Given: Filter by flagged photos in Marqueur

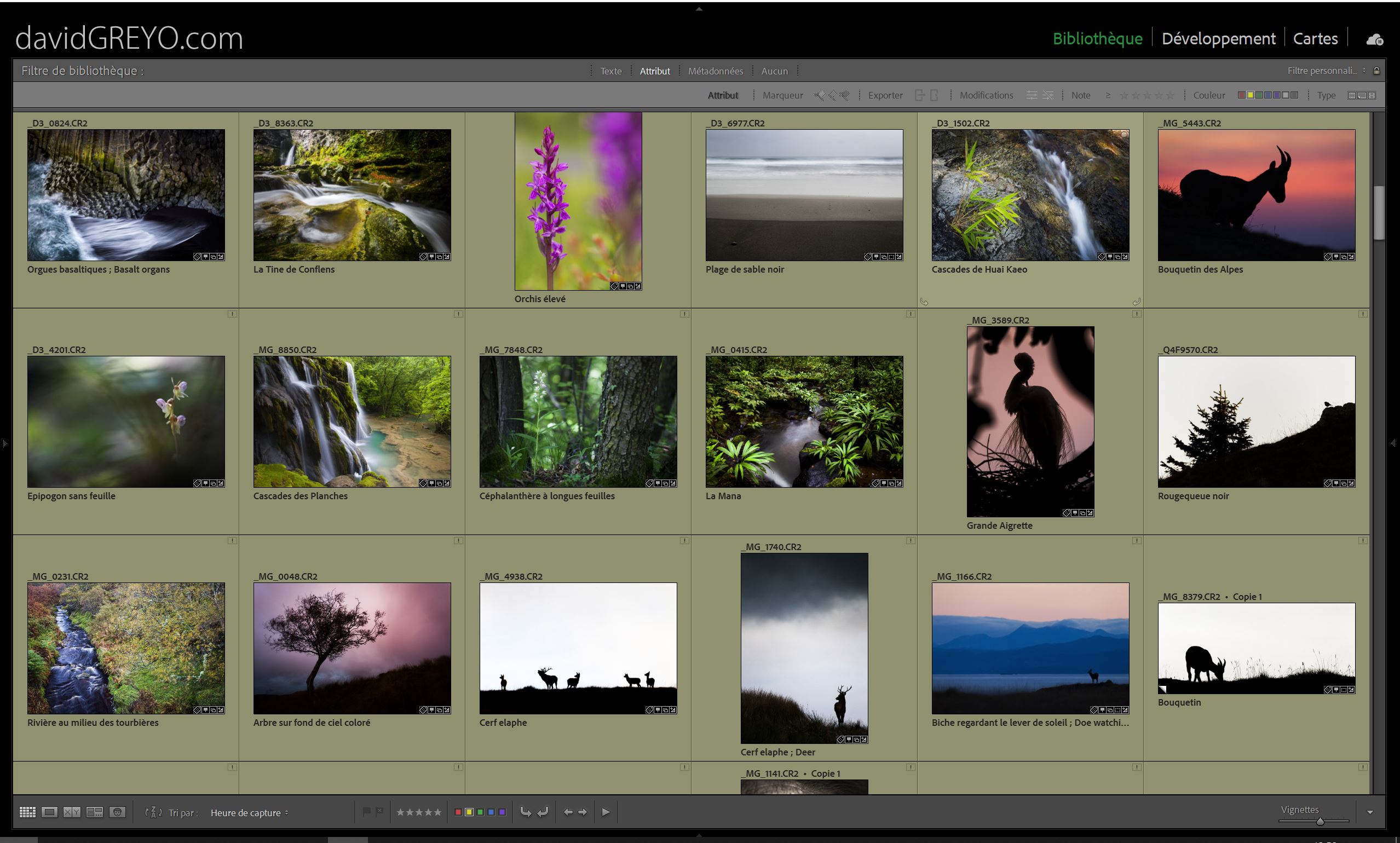Looking at the screenshot, I should pyautogui.click(x=819, y=95).
